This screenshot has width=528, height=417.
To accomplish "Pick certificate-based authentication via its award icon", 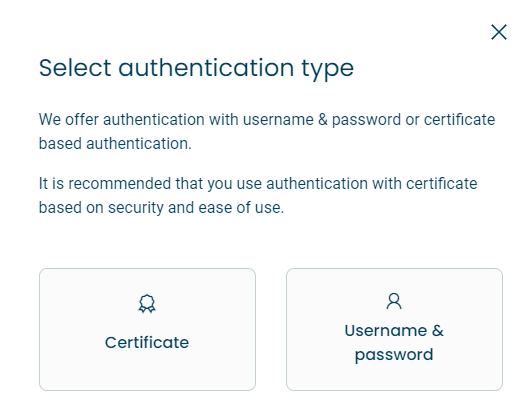I will pos(147,304).
